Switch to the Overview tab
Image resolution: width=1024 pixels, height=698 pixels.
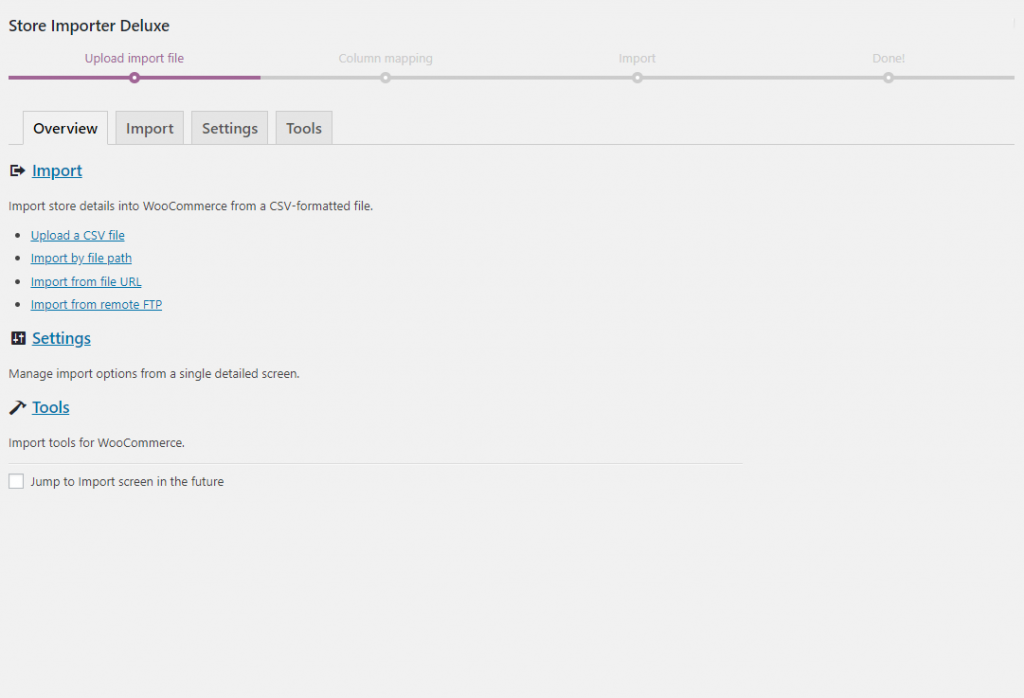(65, 128)
